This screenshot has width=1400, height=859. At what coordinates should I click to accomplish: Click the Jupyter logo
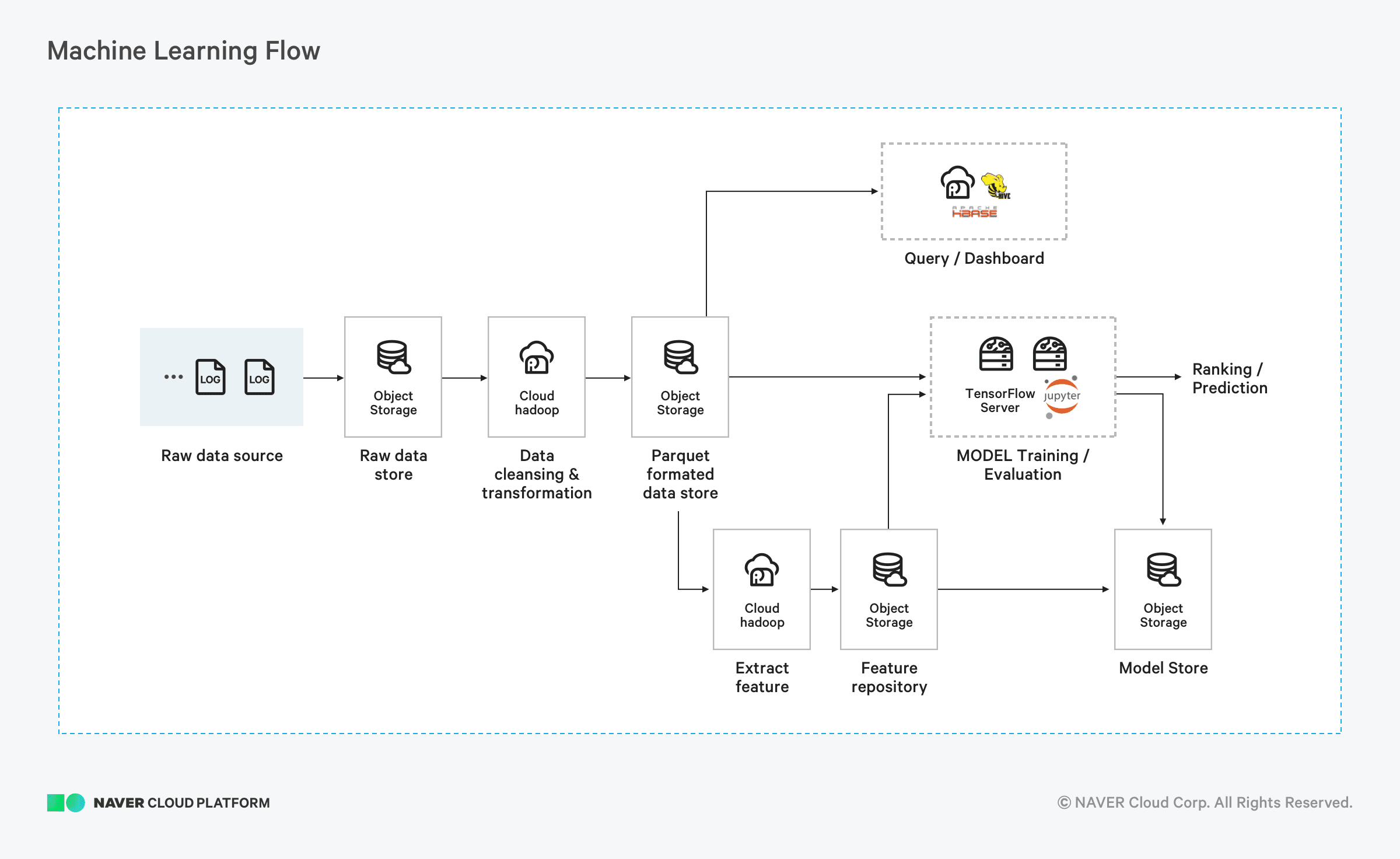coord(1062,397)
